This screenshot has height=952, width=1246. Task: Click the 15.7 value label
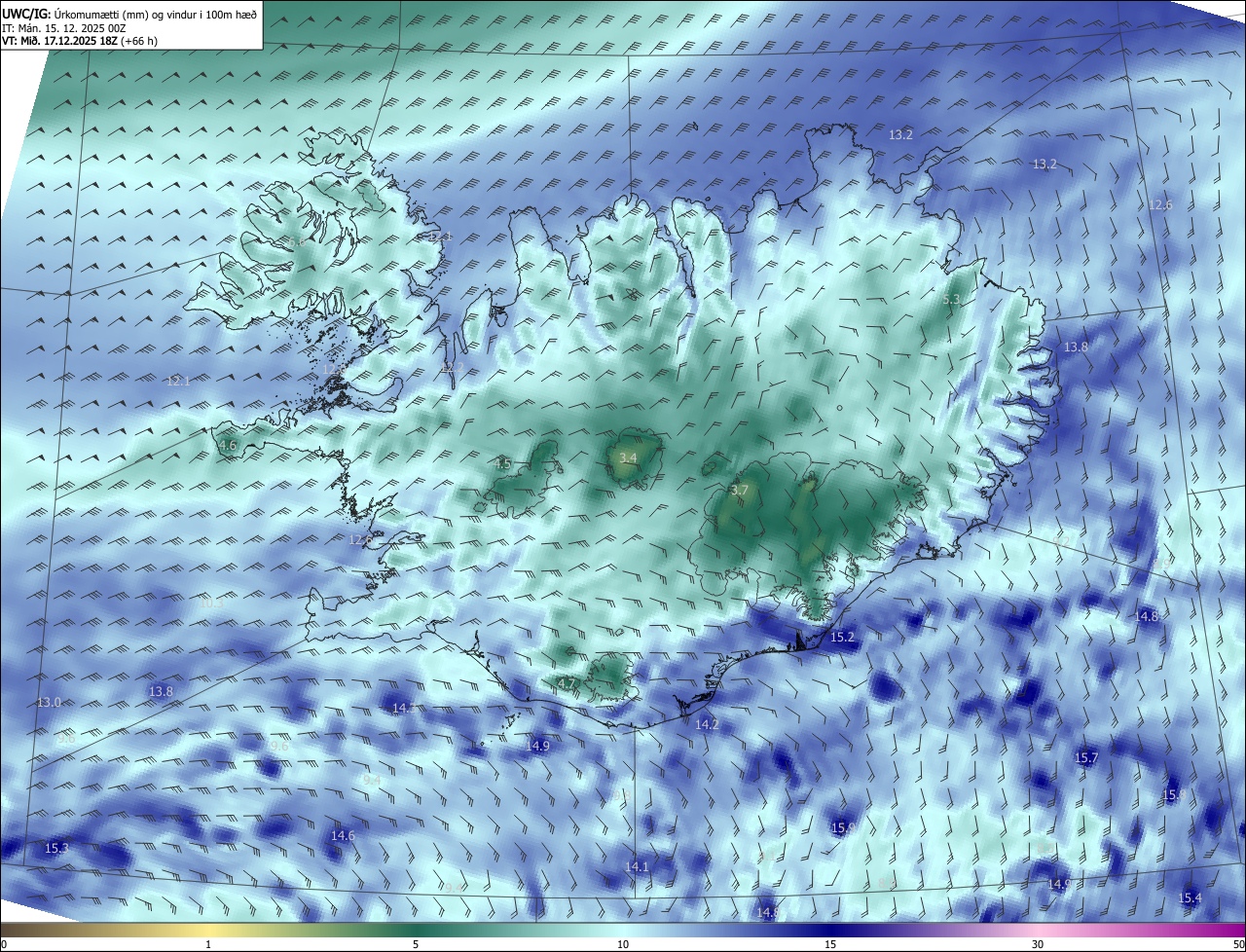click(x=1086, y=757)
